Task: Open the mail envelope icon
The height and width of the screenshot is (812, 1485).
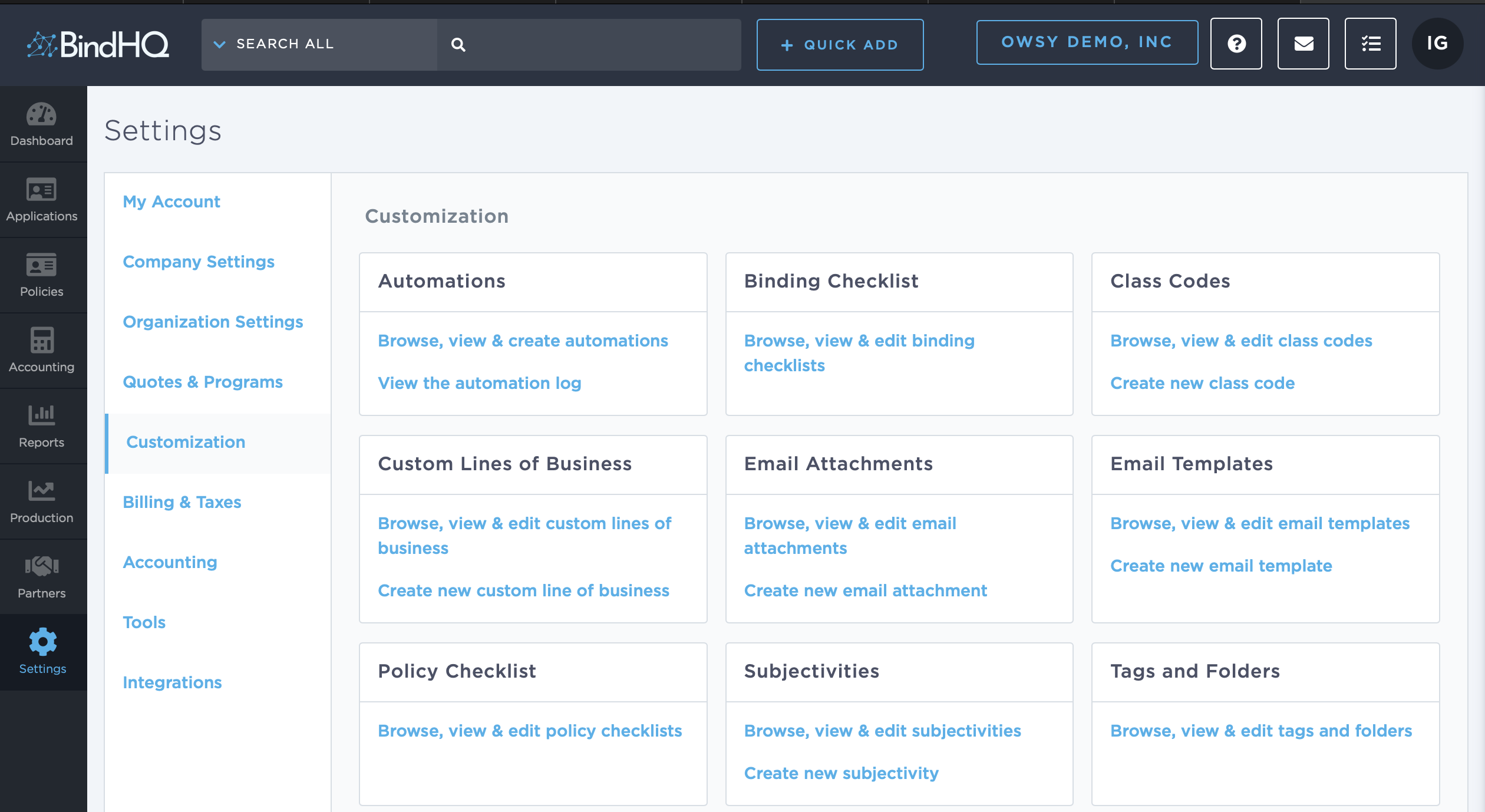Action: 1303,44
